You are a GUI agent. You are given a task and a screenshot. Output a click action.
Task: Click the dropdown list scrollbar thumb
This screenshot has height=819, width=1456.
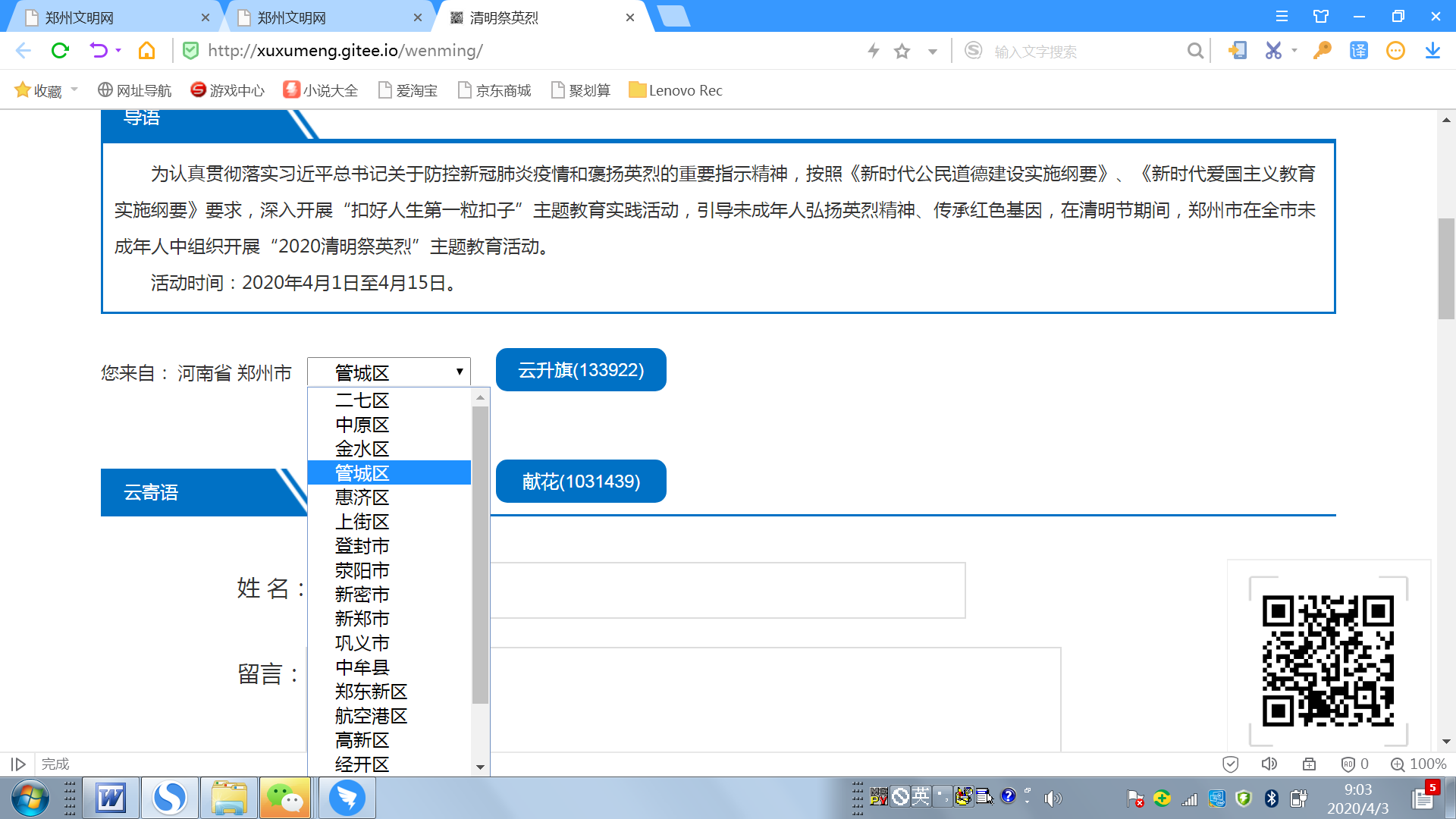click(x=480, y=555)
